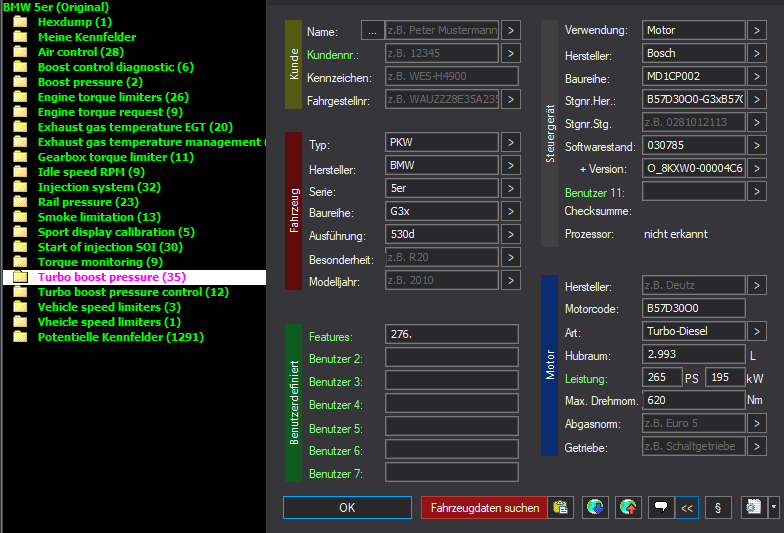784x533 pixels.
Task: Click the document settings icon
Action: pyautogui.click(x=754, y=508)
